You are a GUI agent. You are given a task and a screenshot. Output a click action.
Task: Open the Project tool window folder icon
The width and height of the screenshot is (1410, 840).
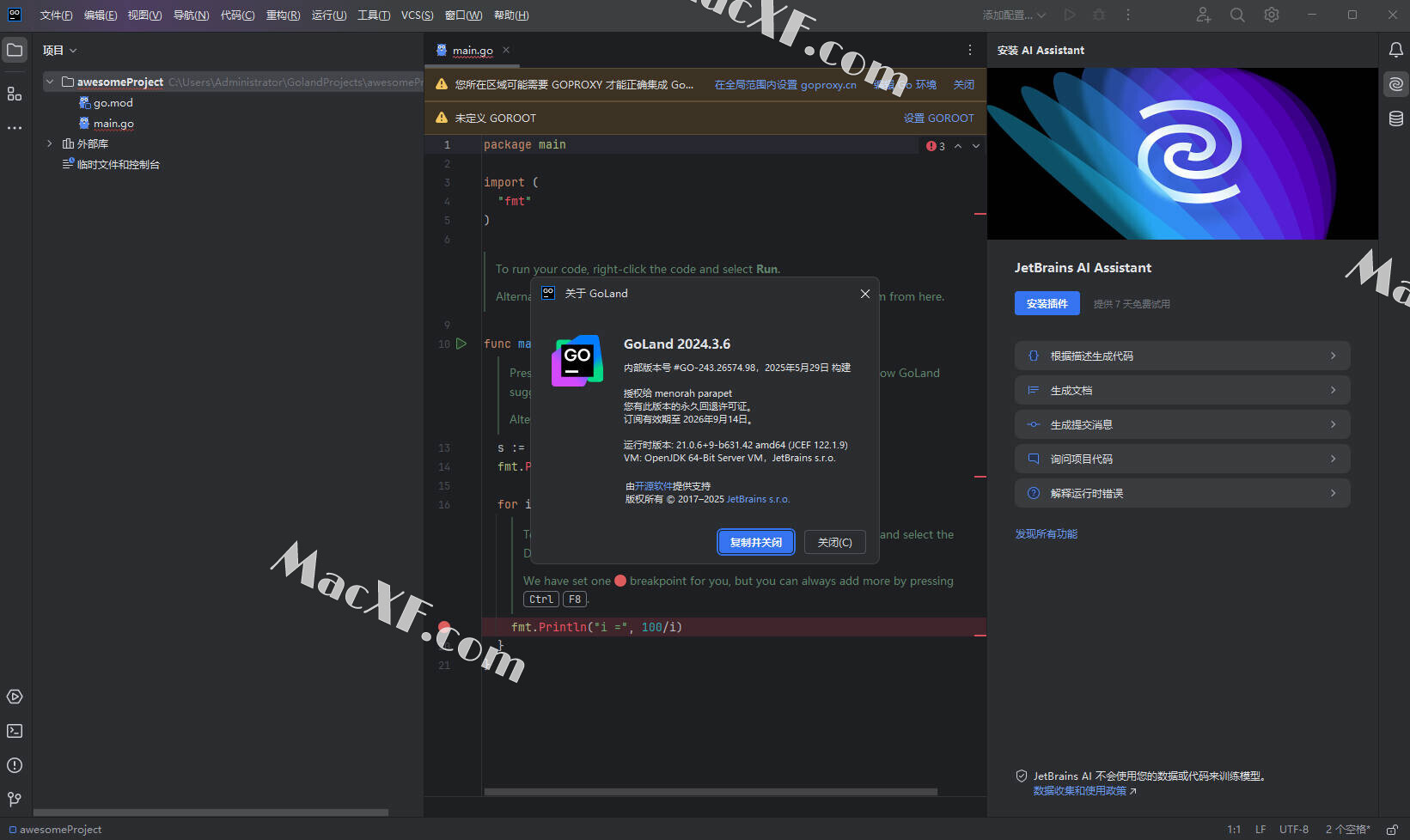click(x=15, y=50)
